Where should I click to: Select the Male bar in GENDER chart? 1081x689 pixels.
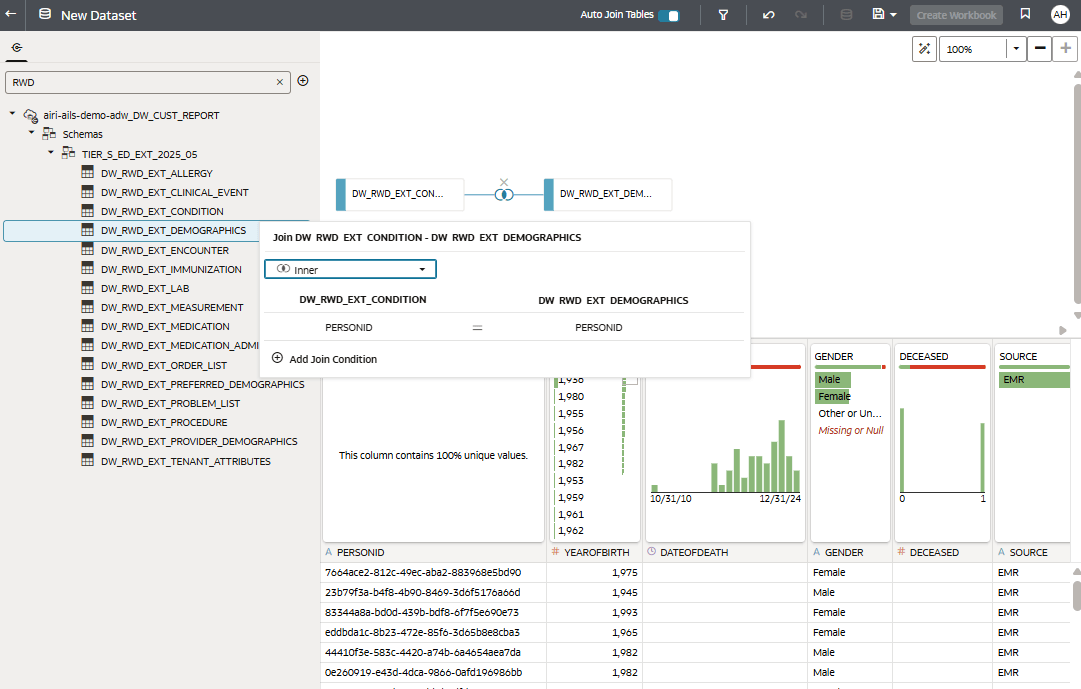pyautogui.click(x=833, y=379)
